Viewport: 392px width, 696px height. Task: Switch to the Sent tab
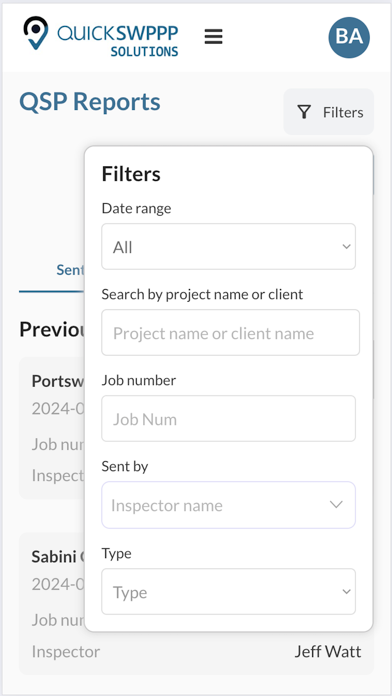[70, 270]
